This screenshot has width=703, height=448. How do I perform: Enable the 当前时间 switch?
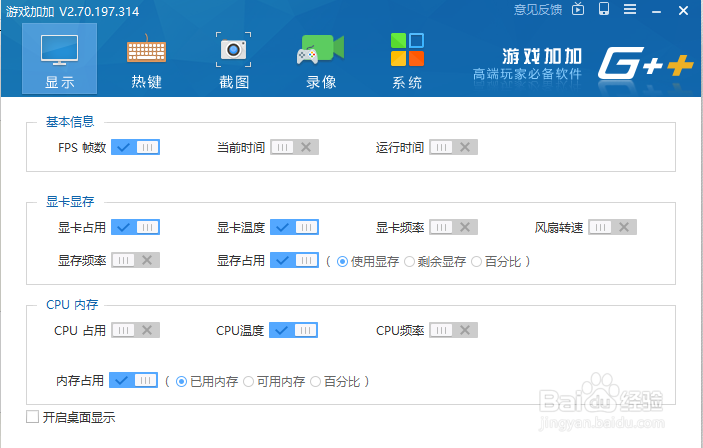point(294,147)
